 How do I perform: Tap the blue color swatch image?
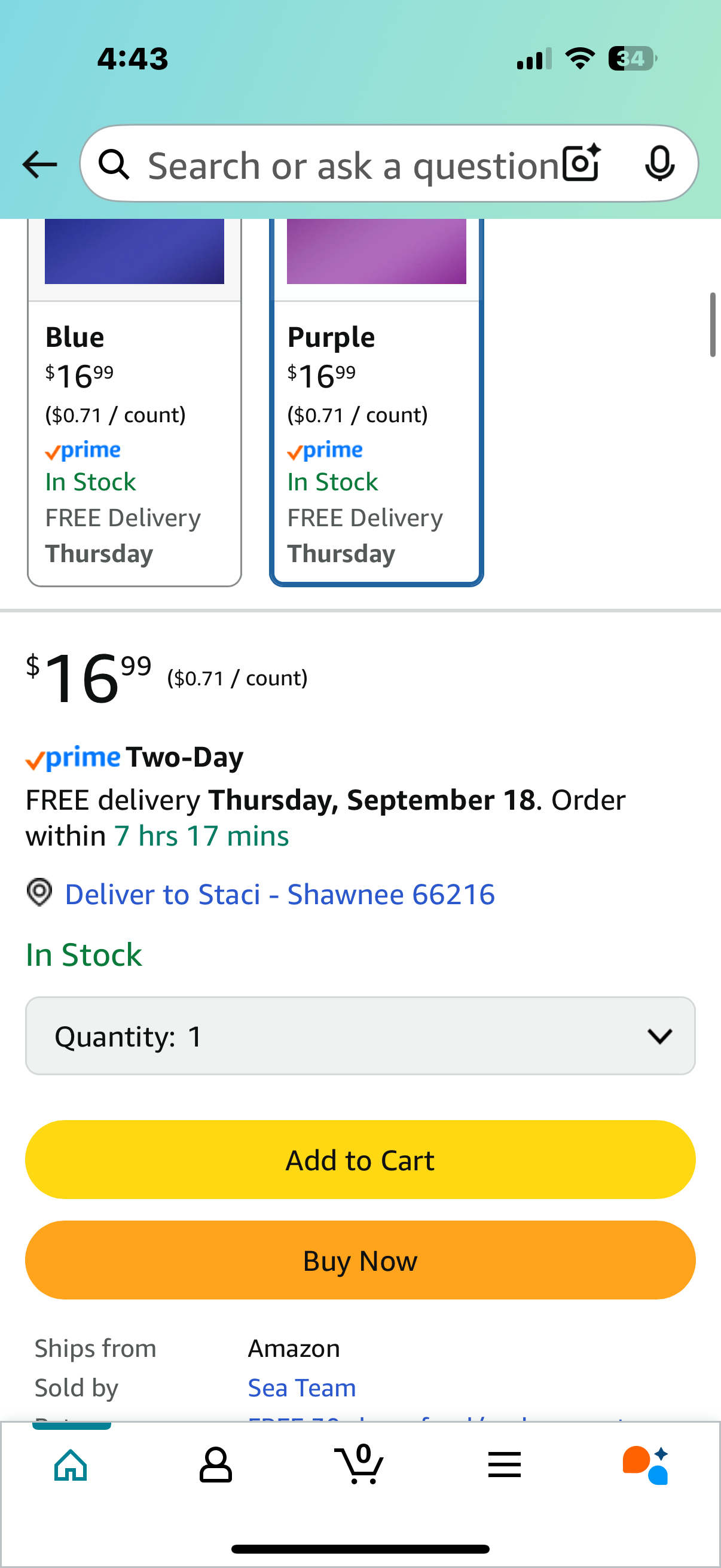(x=135, y=251)
